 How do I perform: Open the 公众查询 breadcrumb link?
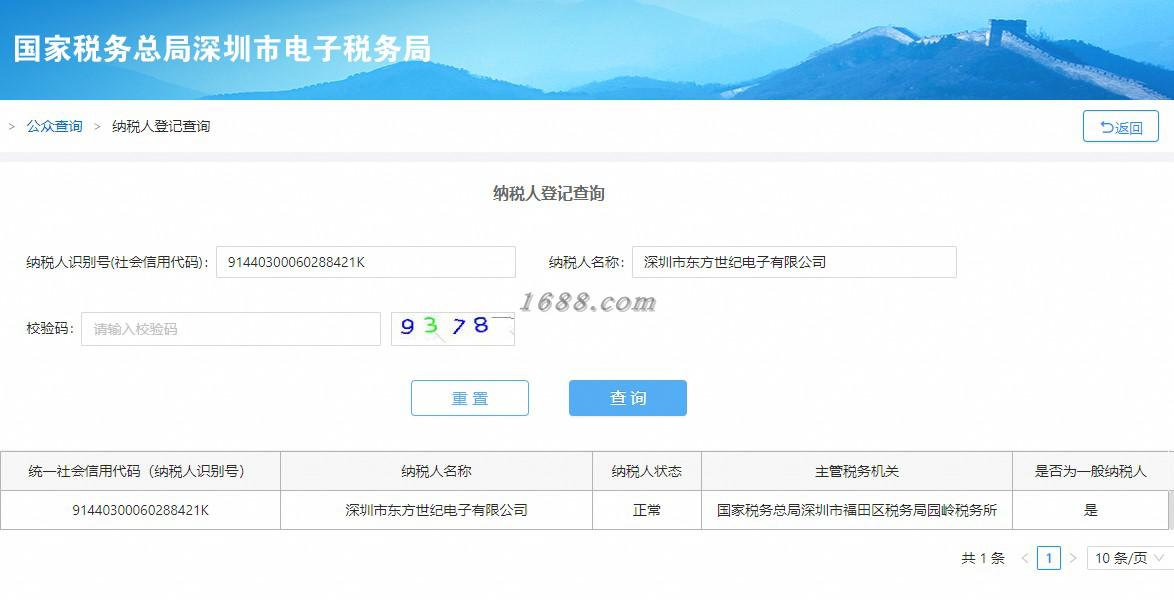55,127
